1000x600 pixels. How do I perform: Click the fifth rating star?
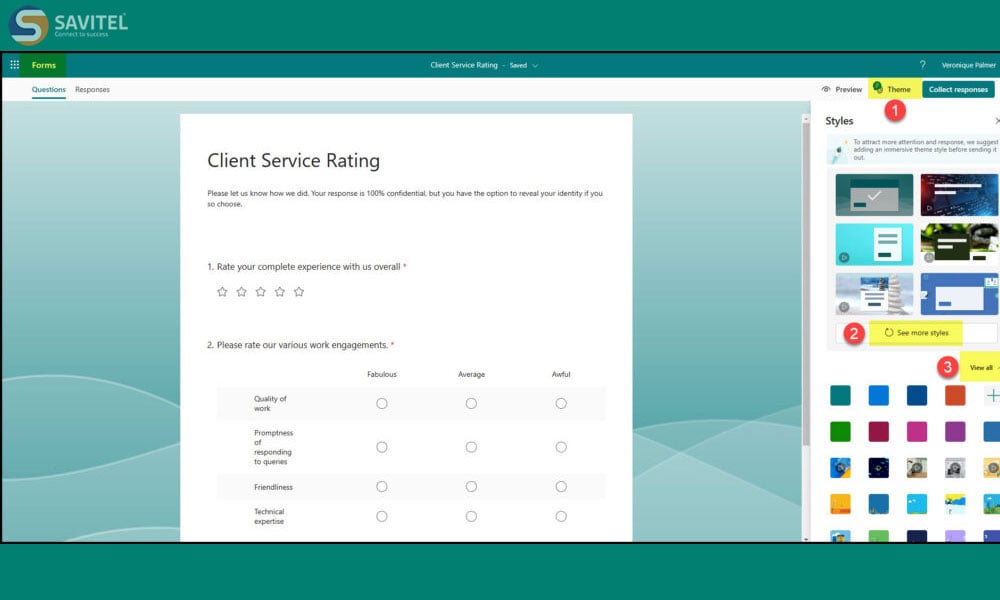[x=298, y=291]
